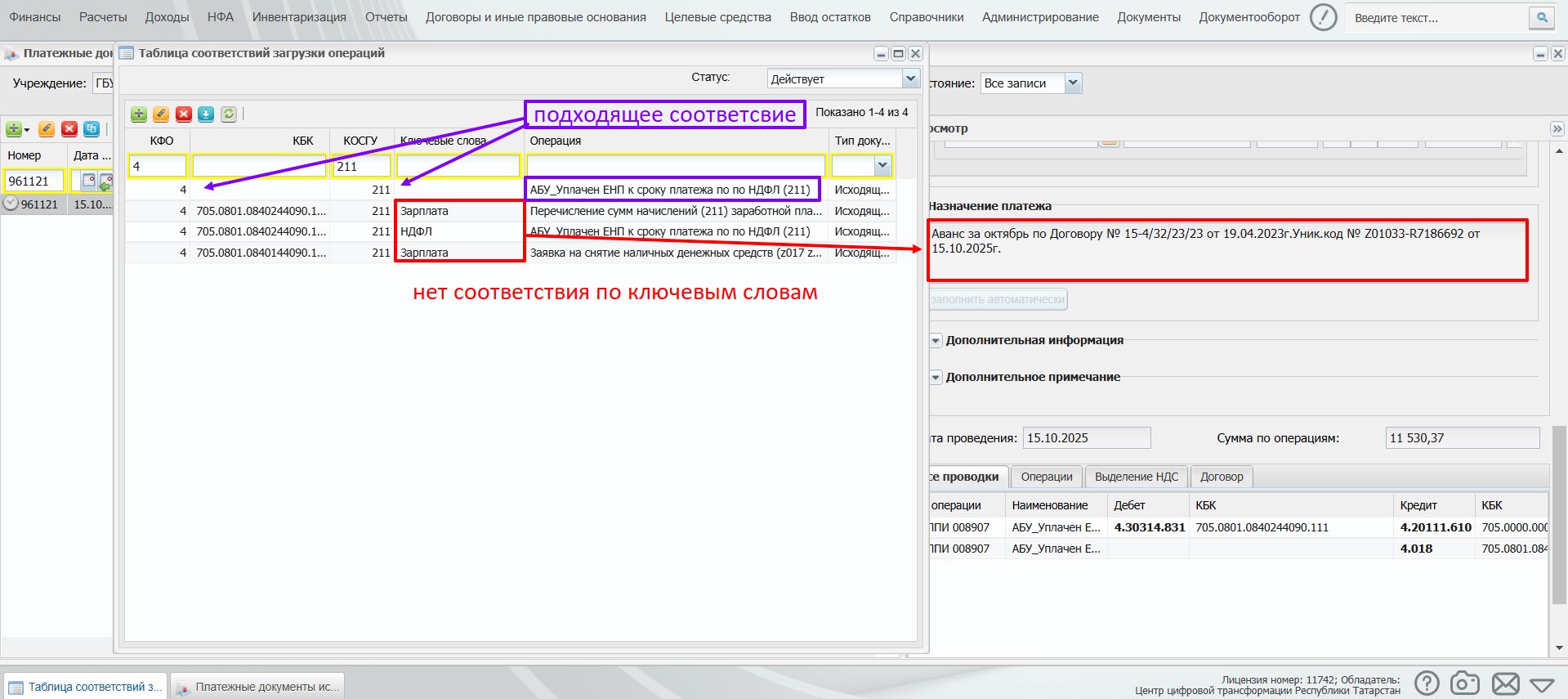Click the Сумма по операциям field
The height and width of the screenshot is (699, 1568).
(x=1462, y=438)
